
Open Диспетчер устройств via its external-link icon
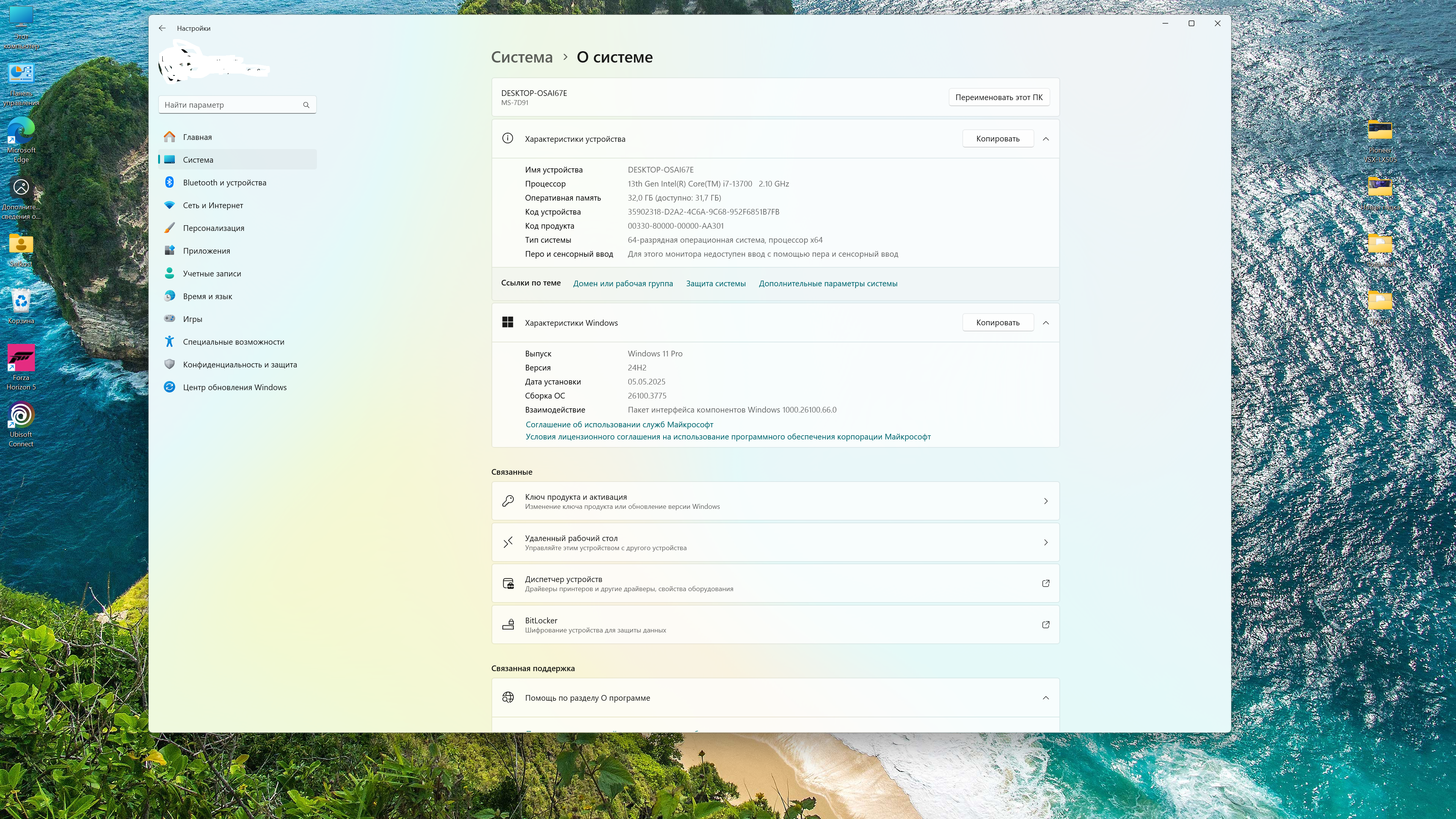click(x=1046, y=583)
